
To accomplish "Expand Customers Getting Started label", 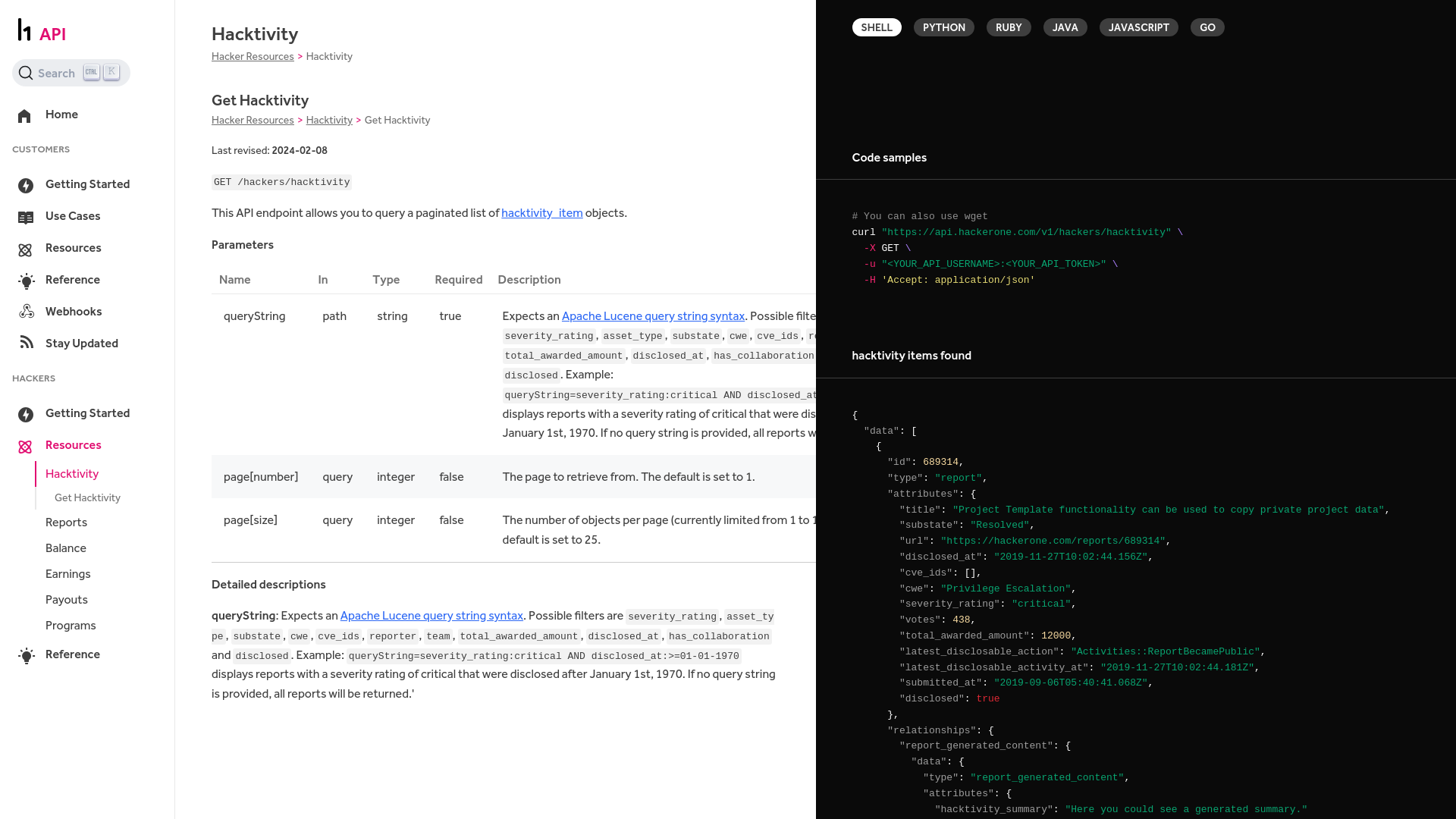I will click(x=87, y=184).
